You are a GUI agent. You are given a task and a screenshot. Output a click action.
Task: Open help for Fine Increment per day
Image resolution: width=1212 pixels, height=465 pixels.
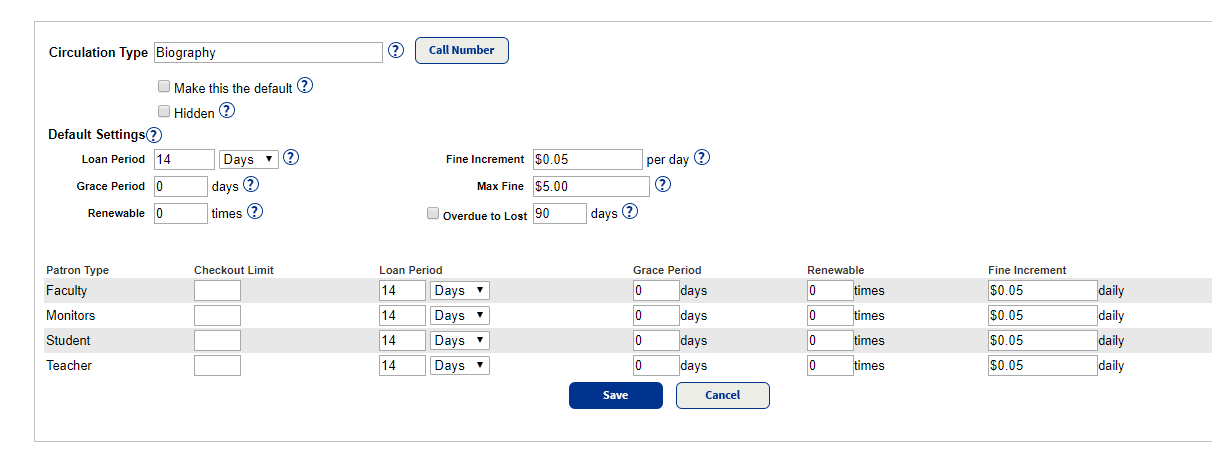[702, 158]
